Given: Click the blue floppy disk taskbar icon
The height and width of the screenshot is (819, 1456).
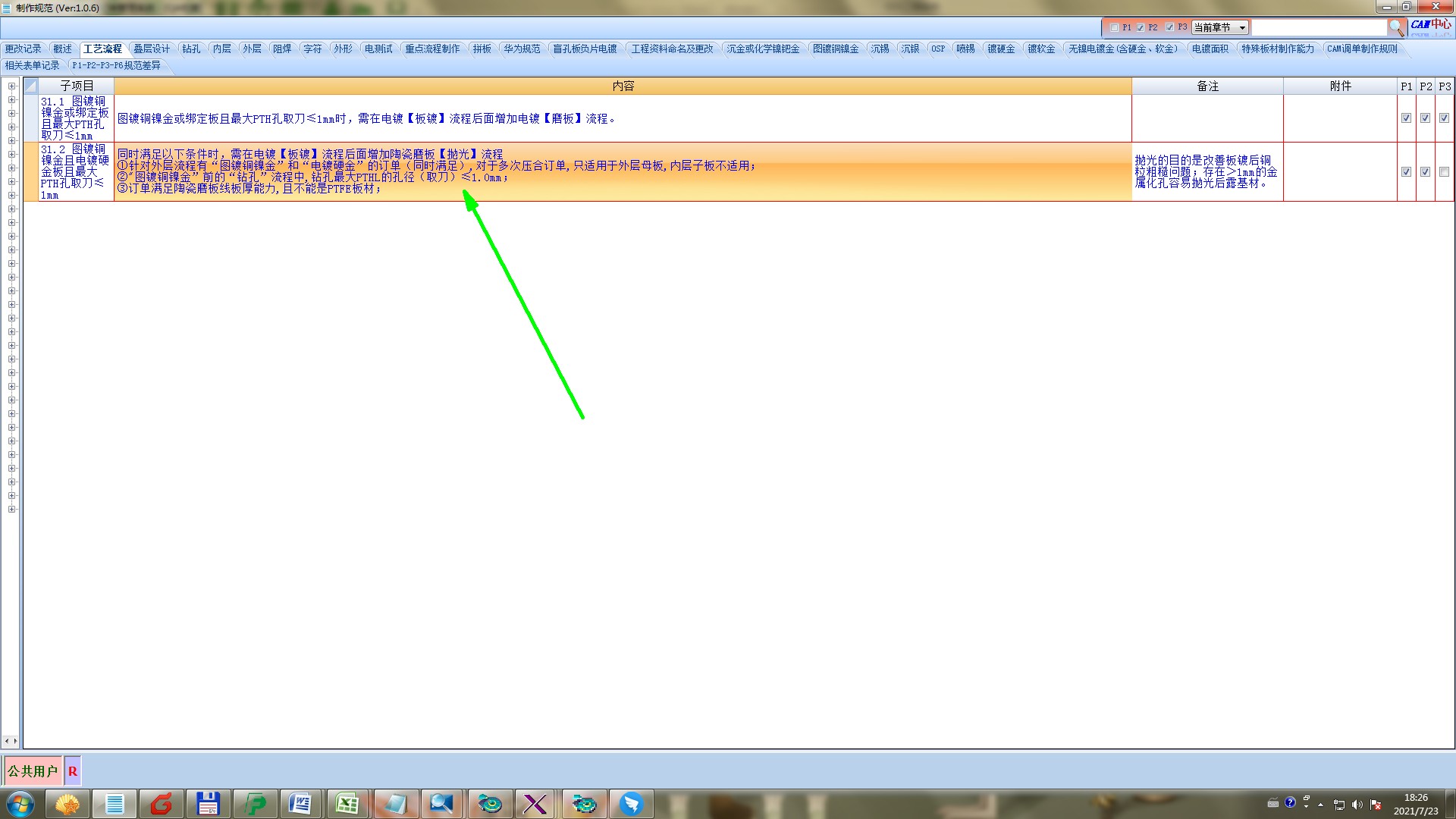Looking at the screenshot, I should 207,804.
